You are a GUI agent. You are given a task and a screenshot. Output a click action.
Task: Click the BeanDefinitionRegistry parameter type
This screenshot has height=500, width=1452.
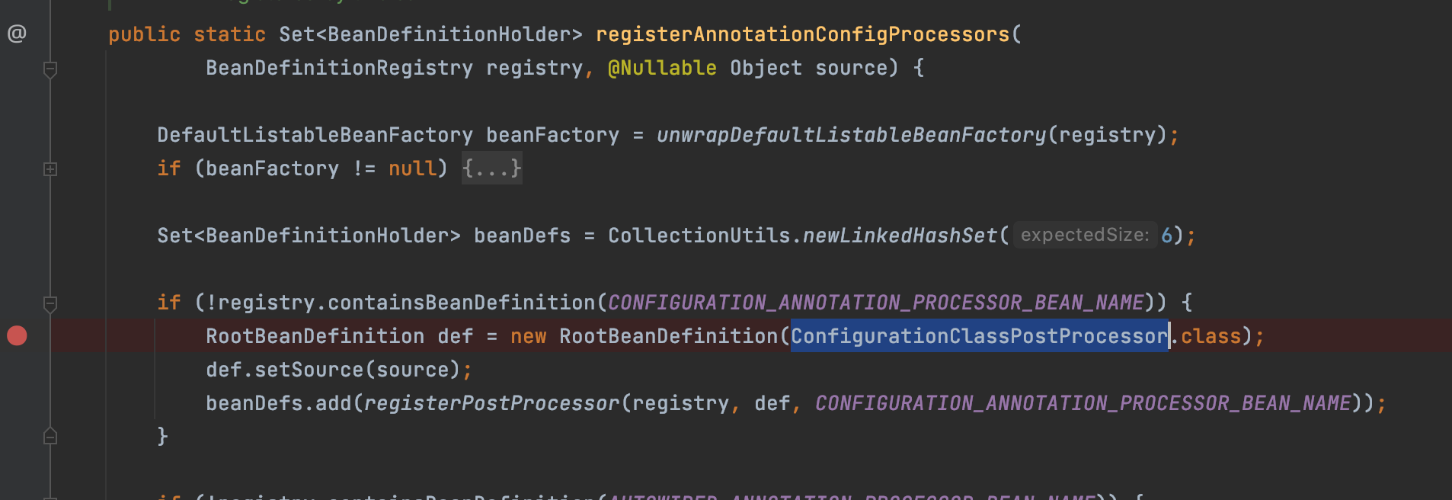point(339,68)
